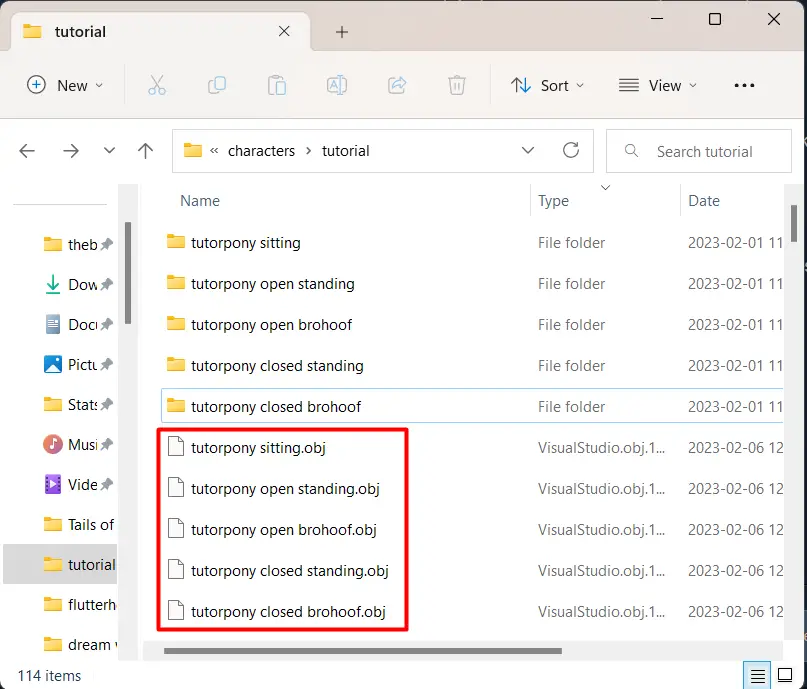This screenshot has height=689, width=807.
Task: Open the Tails of folder in sidebar
Action: pos(78,524)
